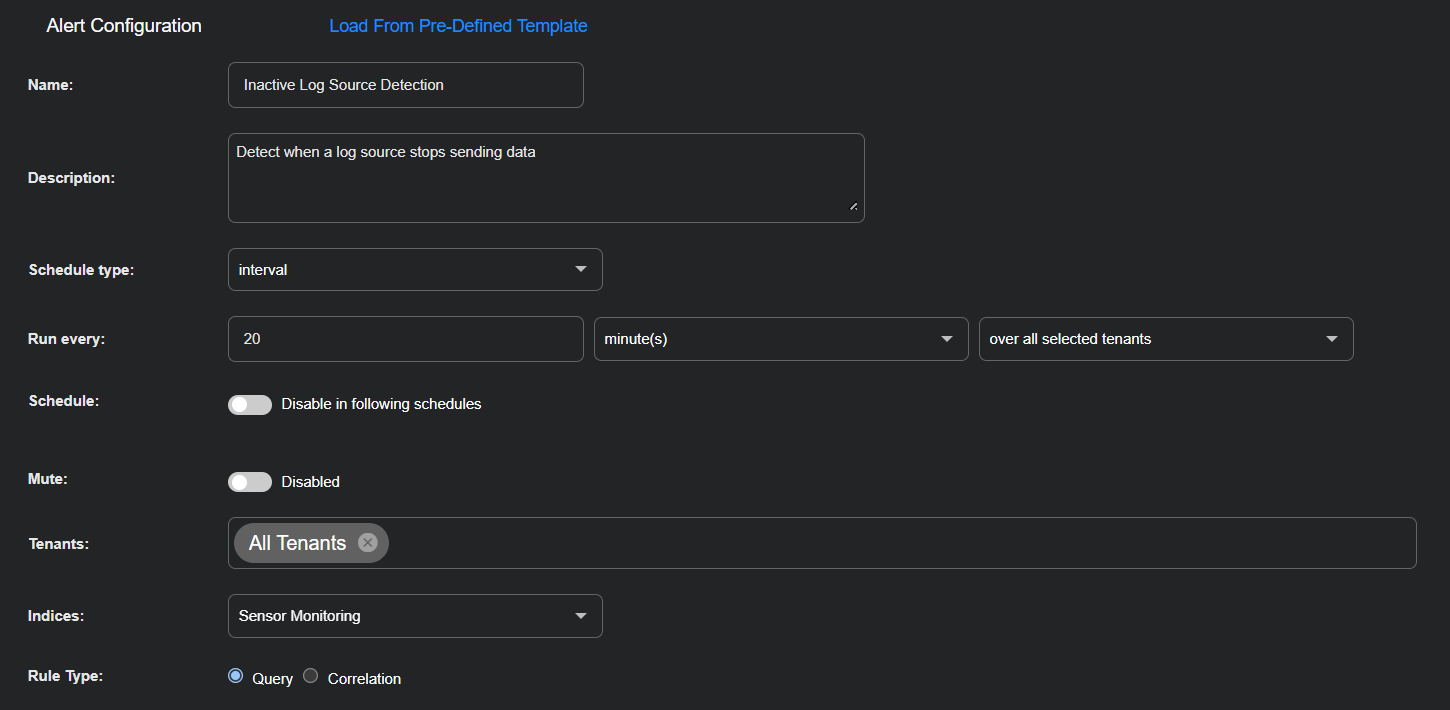The image size is (1450, 710).
Task: Click the description box resize grip icon
Action: [x=853, y=207]
